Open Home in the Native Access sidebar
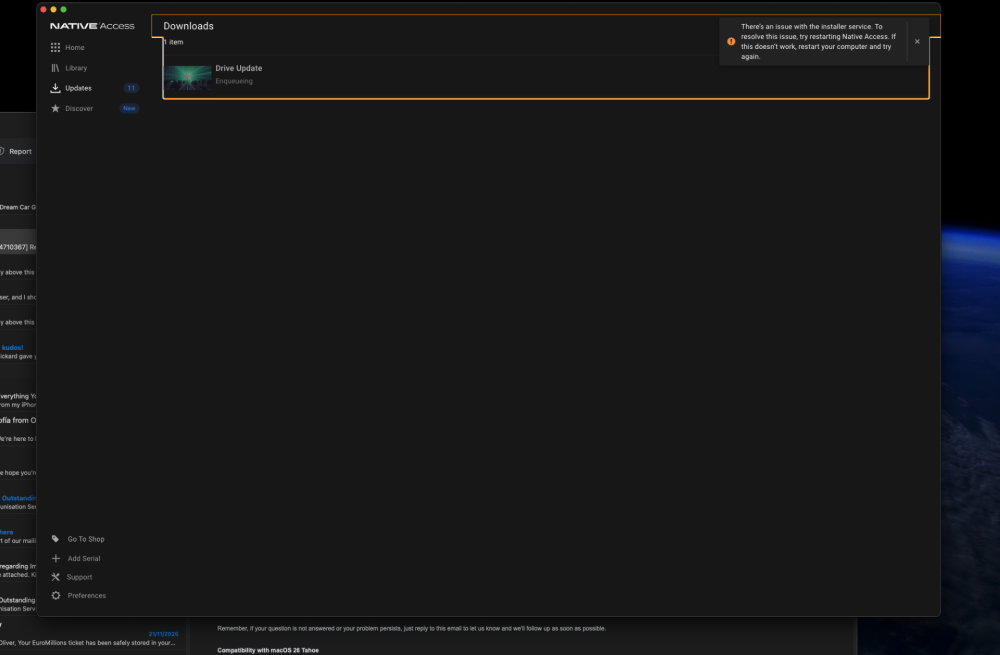The height and width of the screenshot is (655, 1000). pos(74,48)
